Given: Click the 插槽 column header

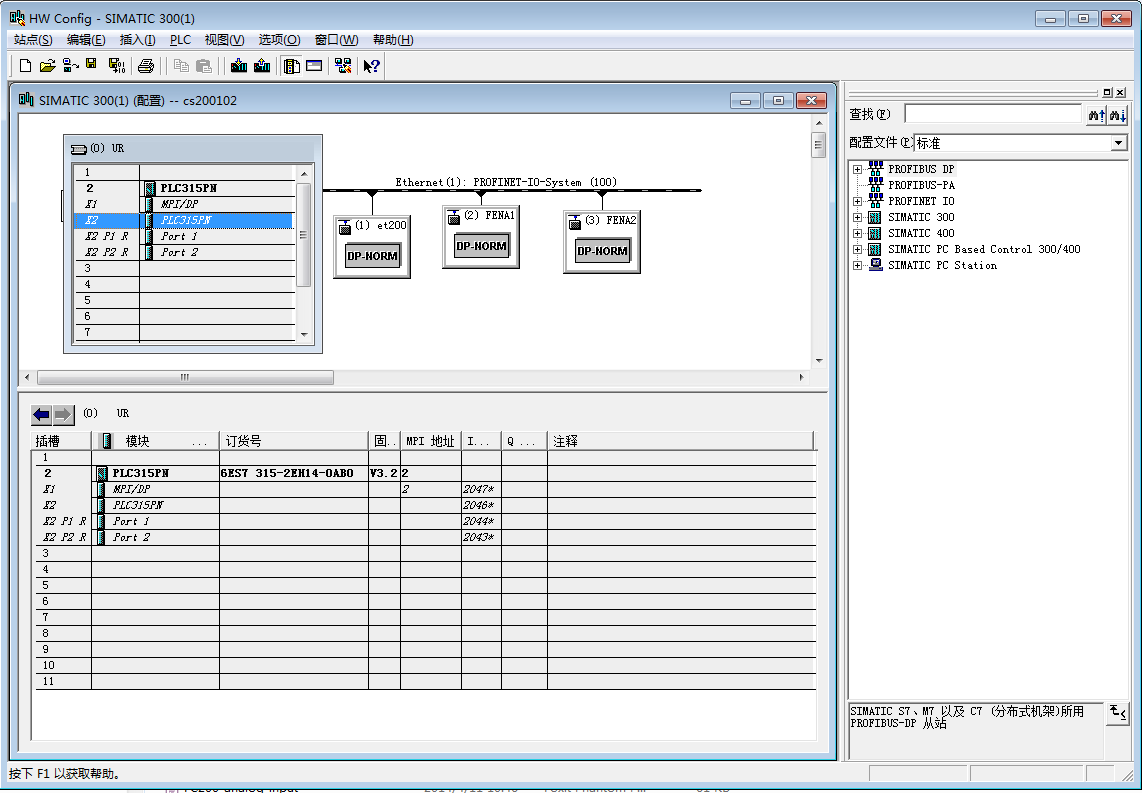Looking at the screenshot, I should coord(62,441).
